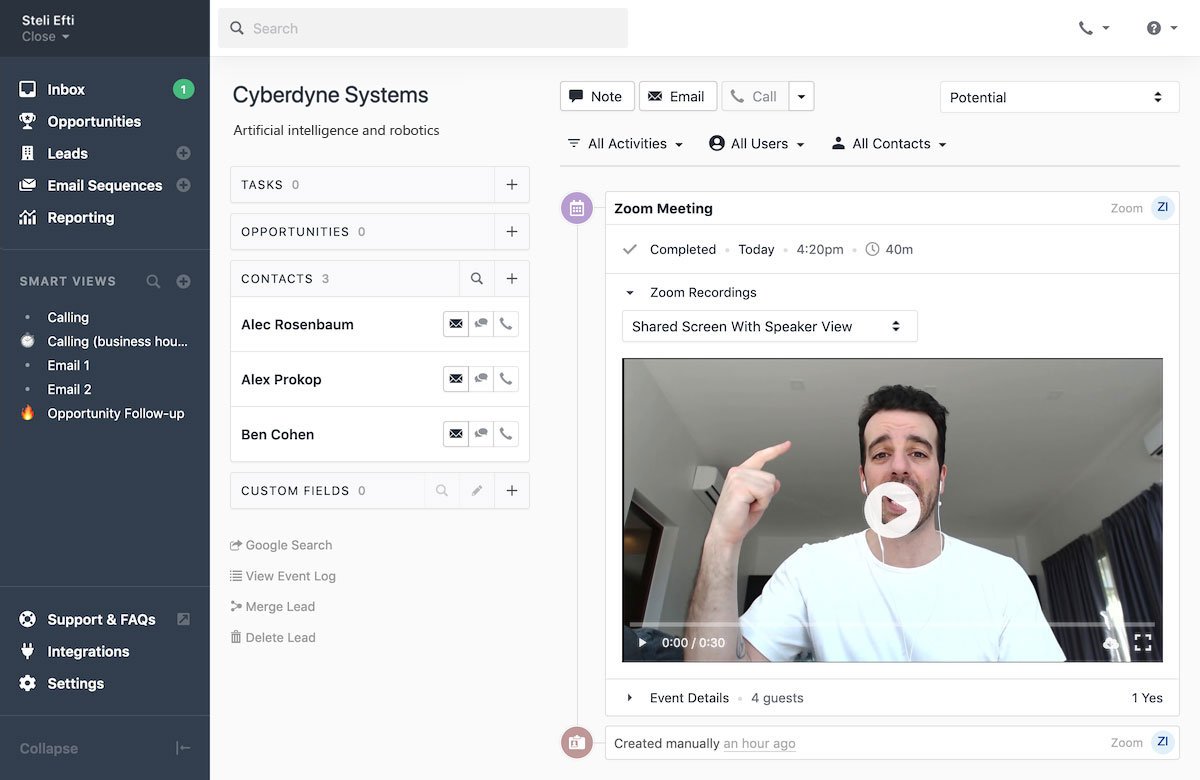Download recording with cloud icon

[x=1111, y=643]
